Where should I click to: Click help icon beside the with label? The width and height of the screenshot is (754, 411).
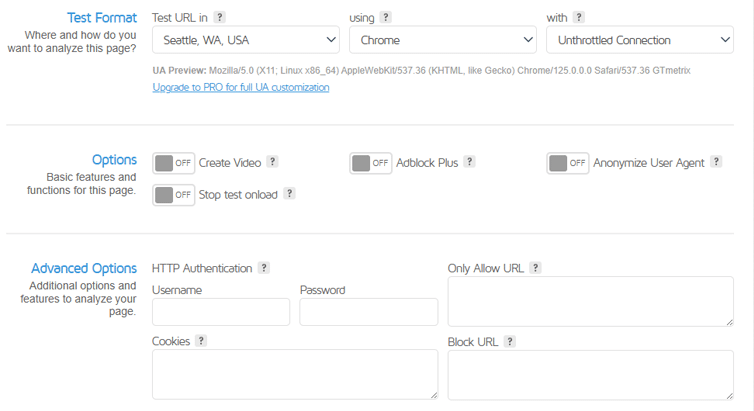(x=579, y=18)
